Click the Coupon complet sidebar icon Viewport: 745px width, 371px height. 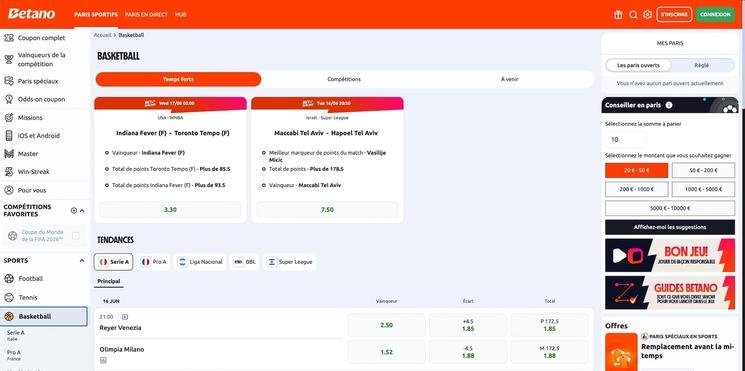point(9,38)
